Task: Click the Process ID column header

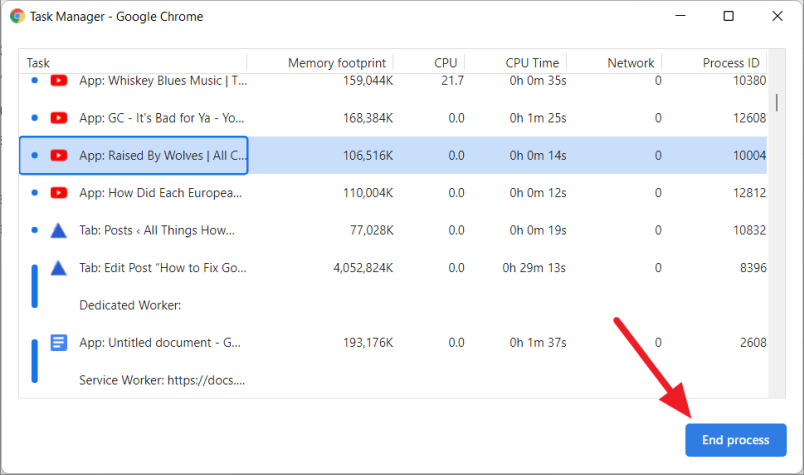Action: tap(730, 63)
